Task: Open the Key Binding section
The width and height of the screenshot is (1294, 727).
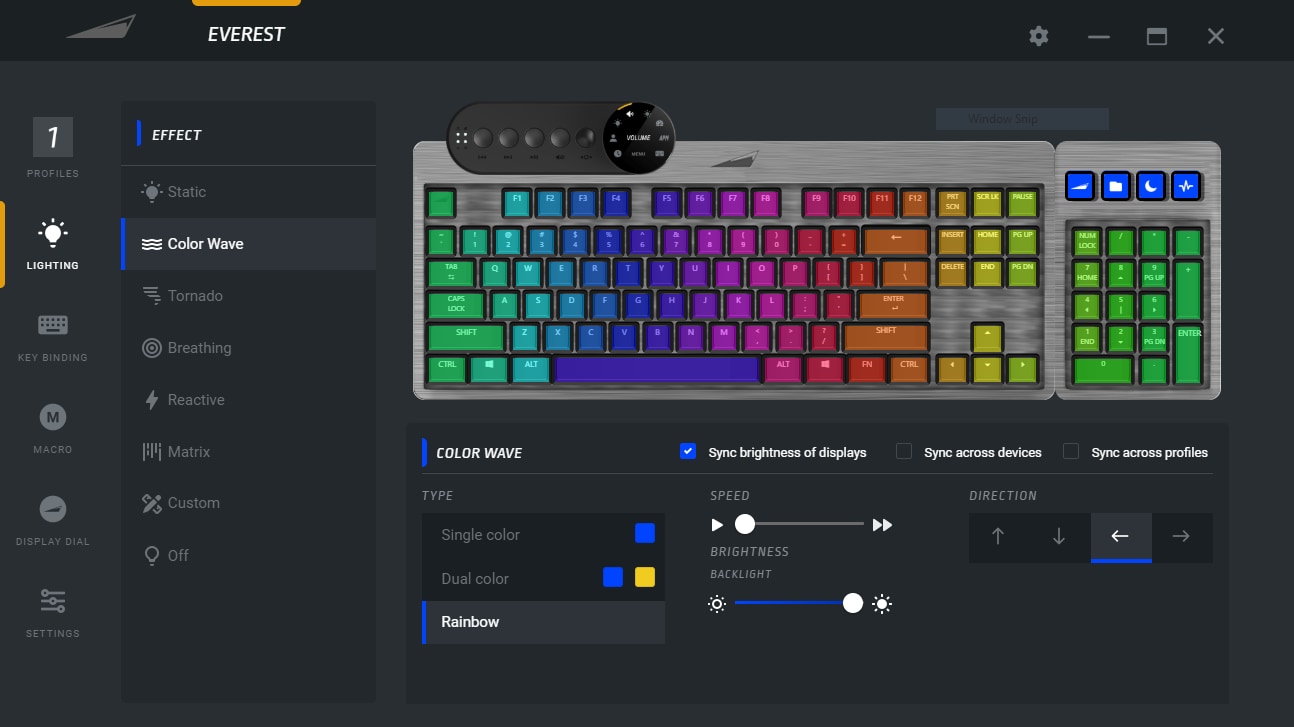Action: (x=52, y=337)
